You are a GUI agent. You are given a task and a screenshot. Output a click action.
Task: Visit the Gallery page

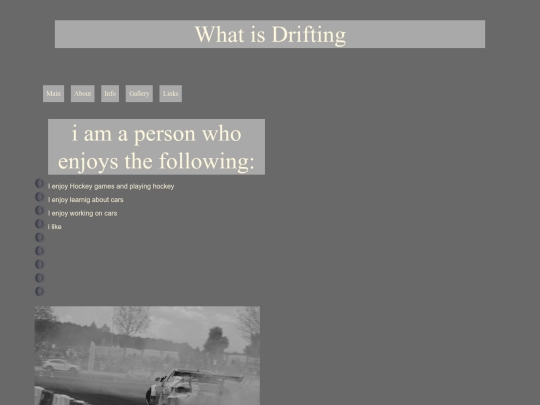(x=139, y=94)
